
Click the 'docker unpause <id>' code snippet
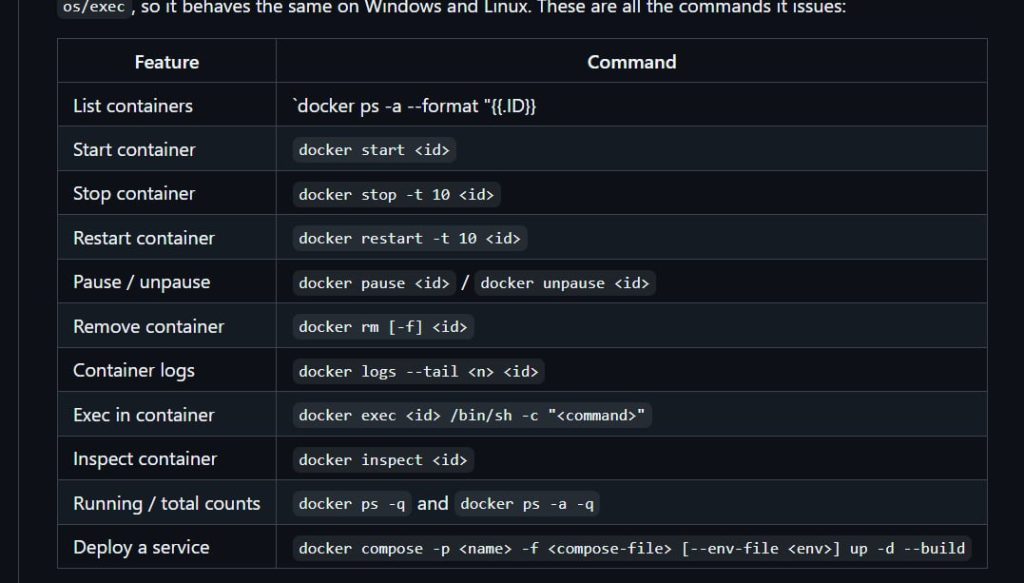(x=565, y=283)
